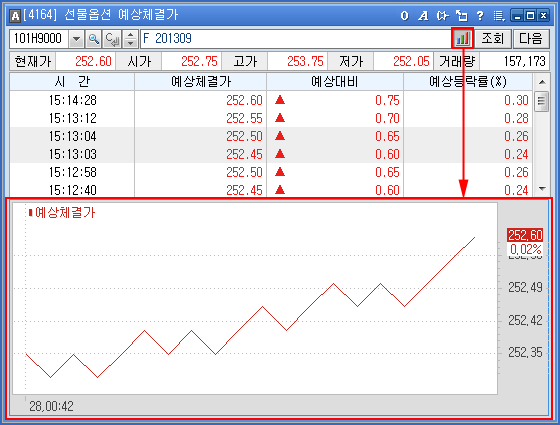560x425 pixels.
Task: Click the table scrollbar down arrow
Action: pos(542,189)
